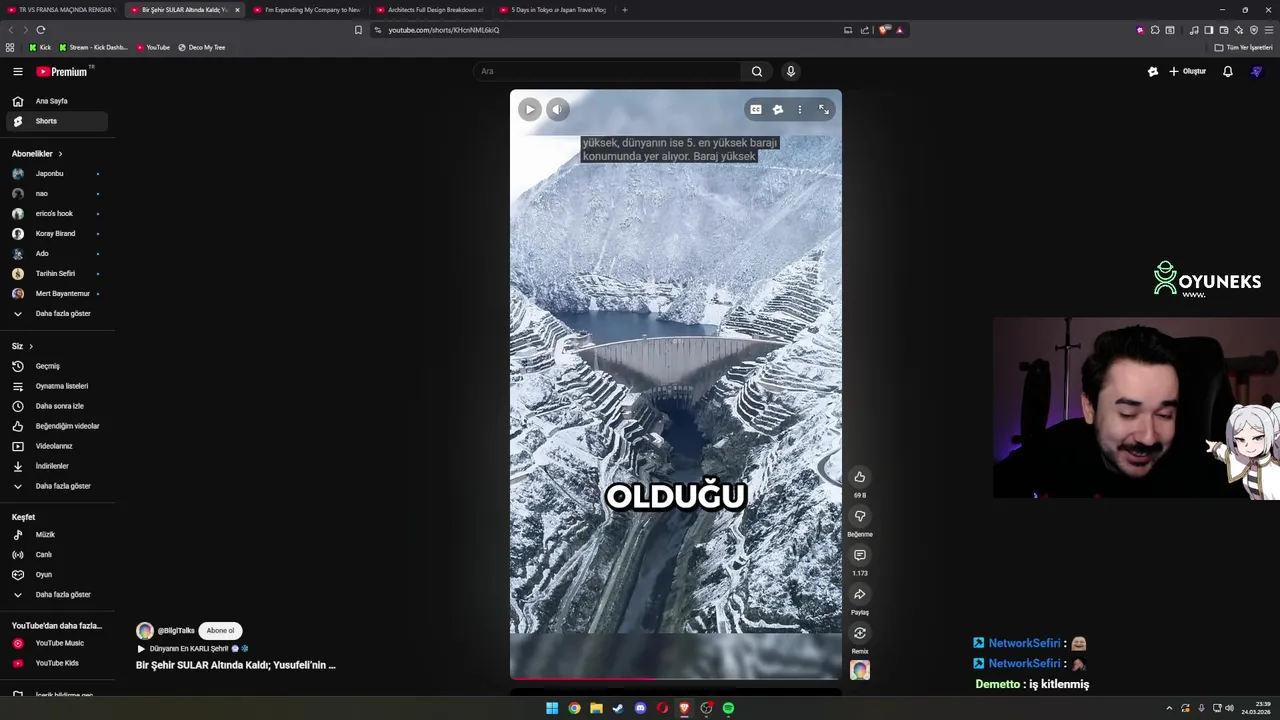Click the browser address bar URL

[443, 30]
